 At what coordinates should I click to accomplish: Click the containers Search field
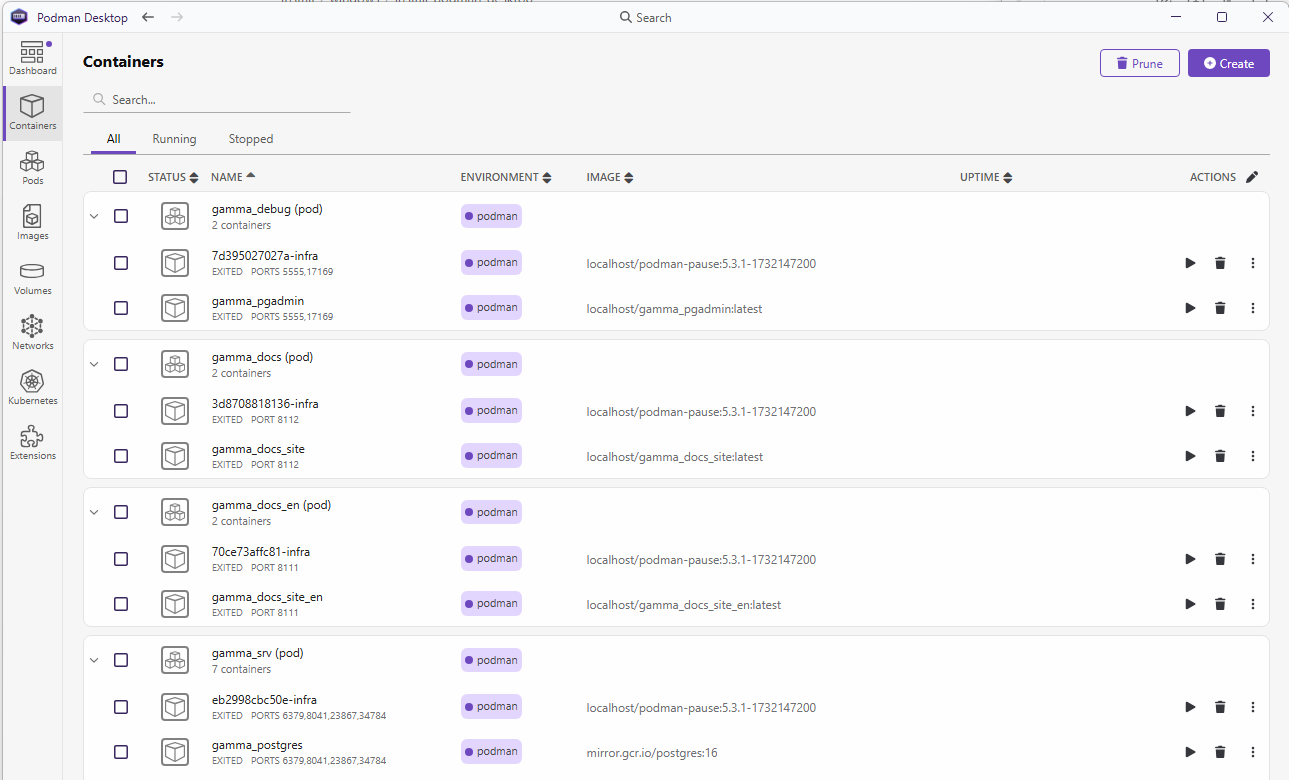(x=225, y=100)
